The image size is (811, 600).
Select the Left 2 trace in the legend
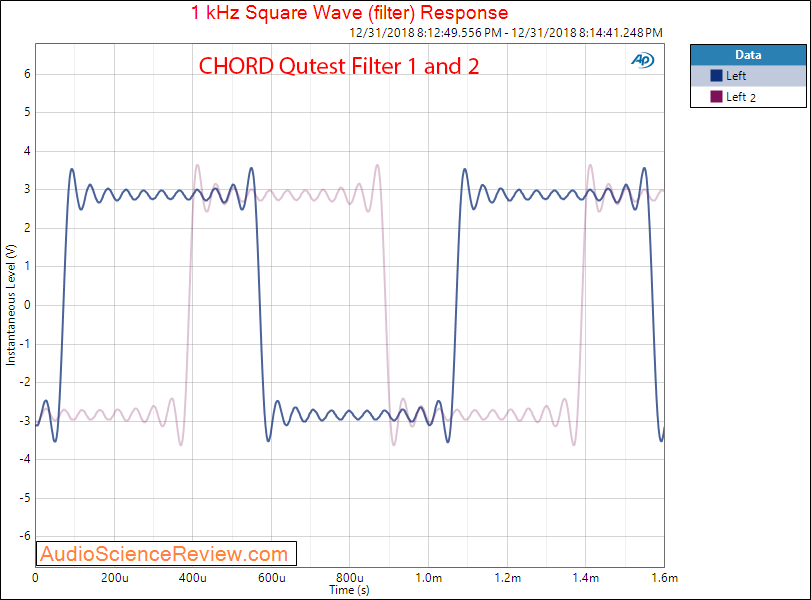748,97
